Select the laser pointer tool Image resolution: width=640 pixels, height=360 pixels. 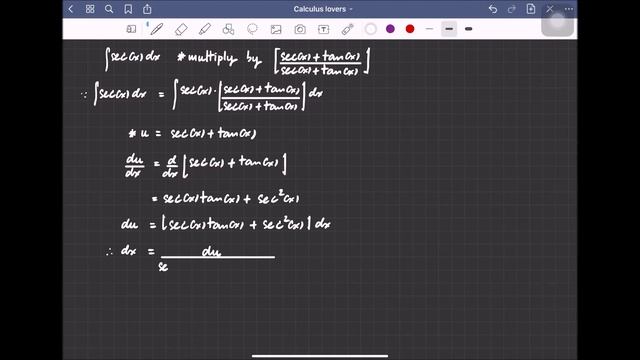pyautogui.click(x=347, y=29)
